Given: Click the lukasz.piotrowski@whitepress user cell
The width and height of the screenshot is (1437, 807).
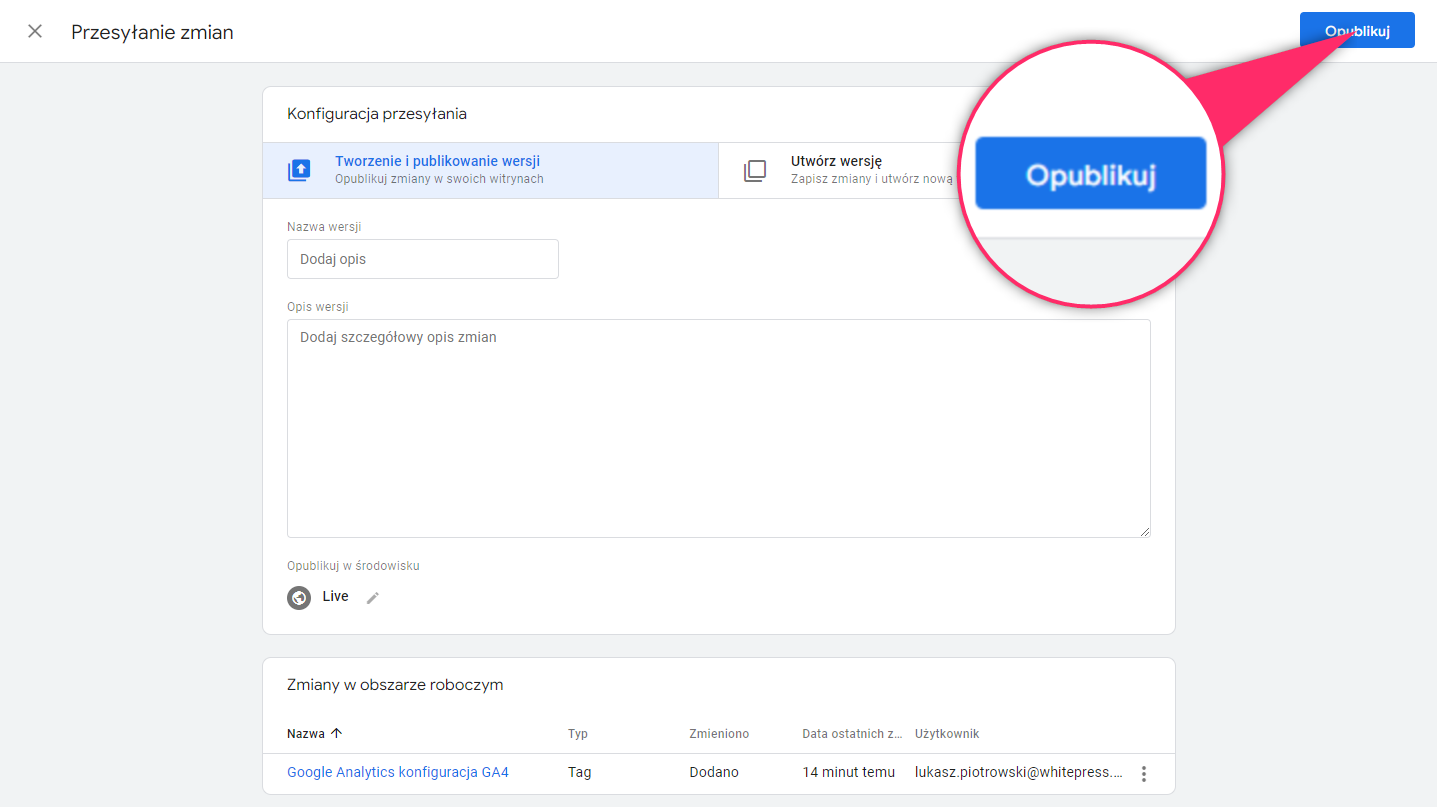Looking at the screenshot, I should click(1019, 772).
